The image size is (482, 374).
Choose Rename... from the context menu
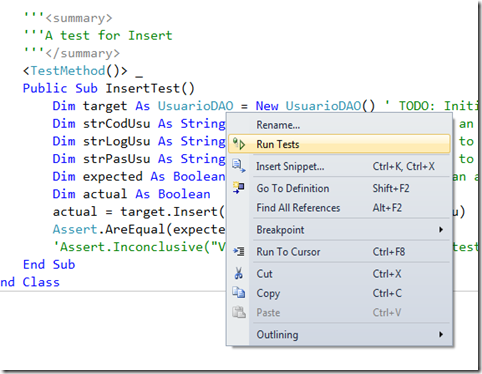[x=339, y=125]
